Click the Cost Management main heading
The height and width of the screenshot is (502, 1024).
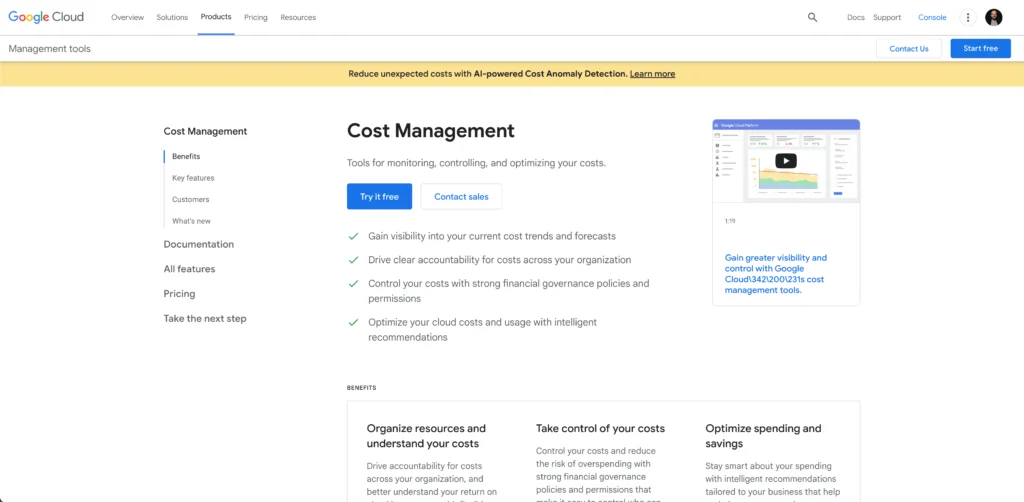pyautogui.click(x=430, y=131)
